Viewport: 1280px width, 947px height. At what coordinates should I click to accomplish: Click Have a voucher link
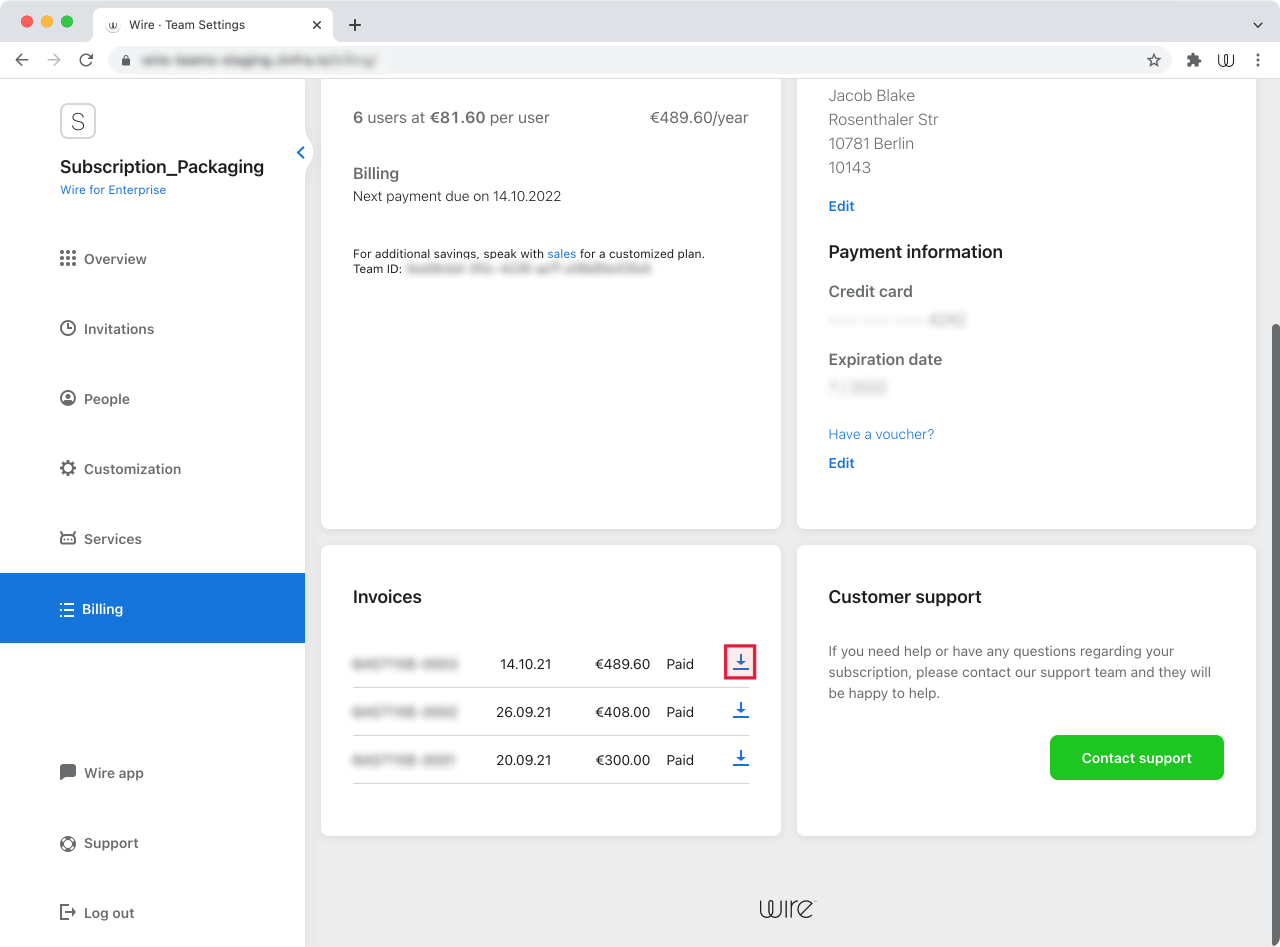(x=881, y=434)
